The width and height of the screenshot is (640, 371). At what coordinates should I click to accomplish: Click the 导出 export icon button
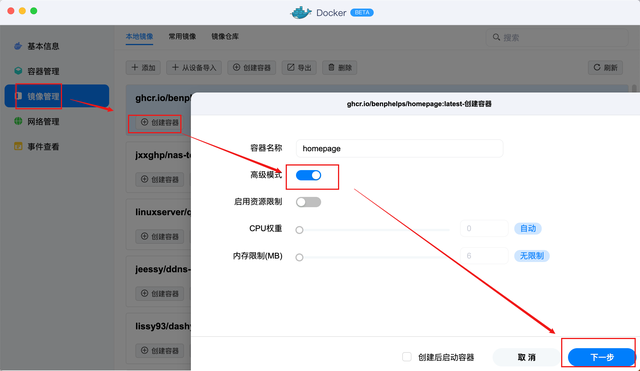click(x=299, y=67)
